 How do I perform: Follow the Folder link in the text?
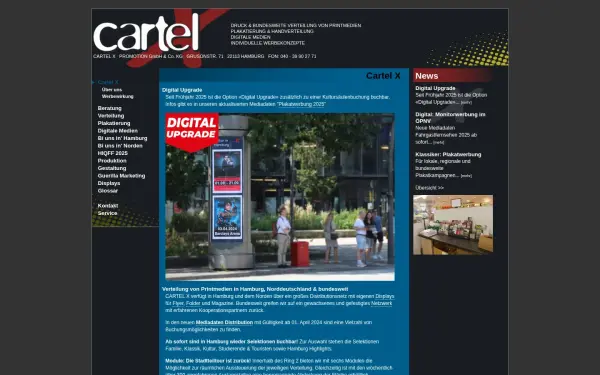point(193,303)
